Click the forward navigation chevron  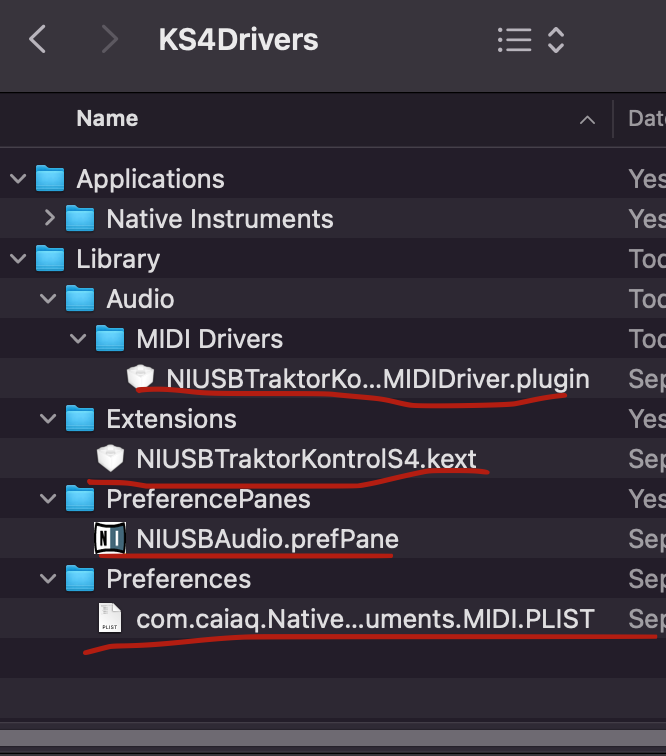pyautogui.click(x=109, y=40)
